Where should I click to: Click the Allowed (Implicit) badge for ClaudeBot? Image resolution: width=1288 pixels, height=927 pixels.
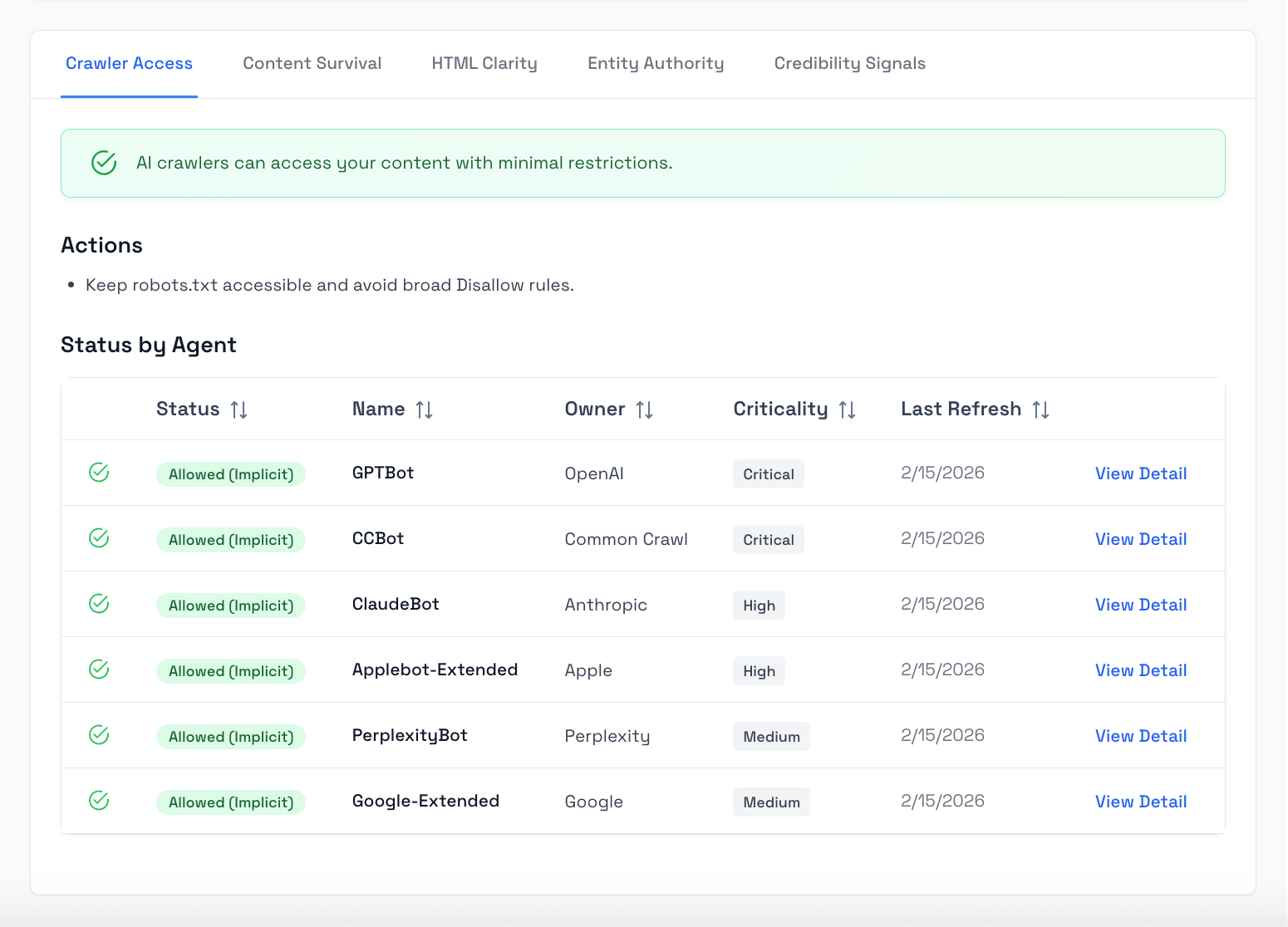(231, 606)
